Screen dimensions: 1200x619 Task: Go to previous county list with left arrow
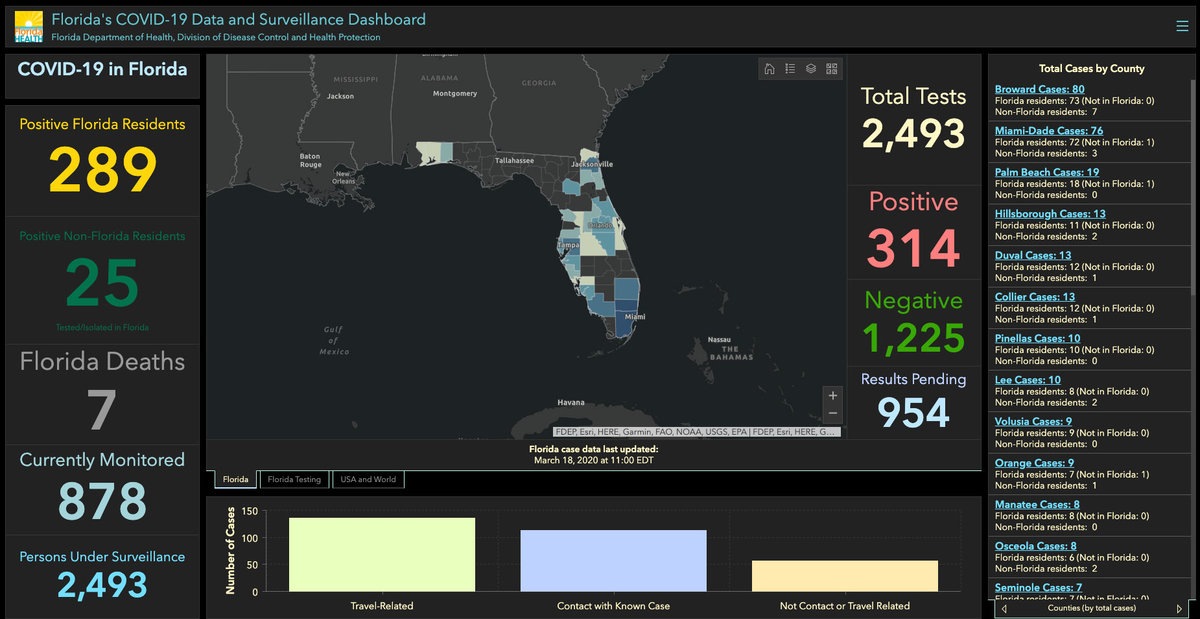point(1004,608)
